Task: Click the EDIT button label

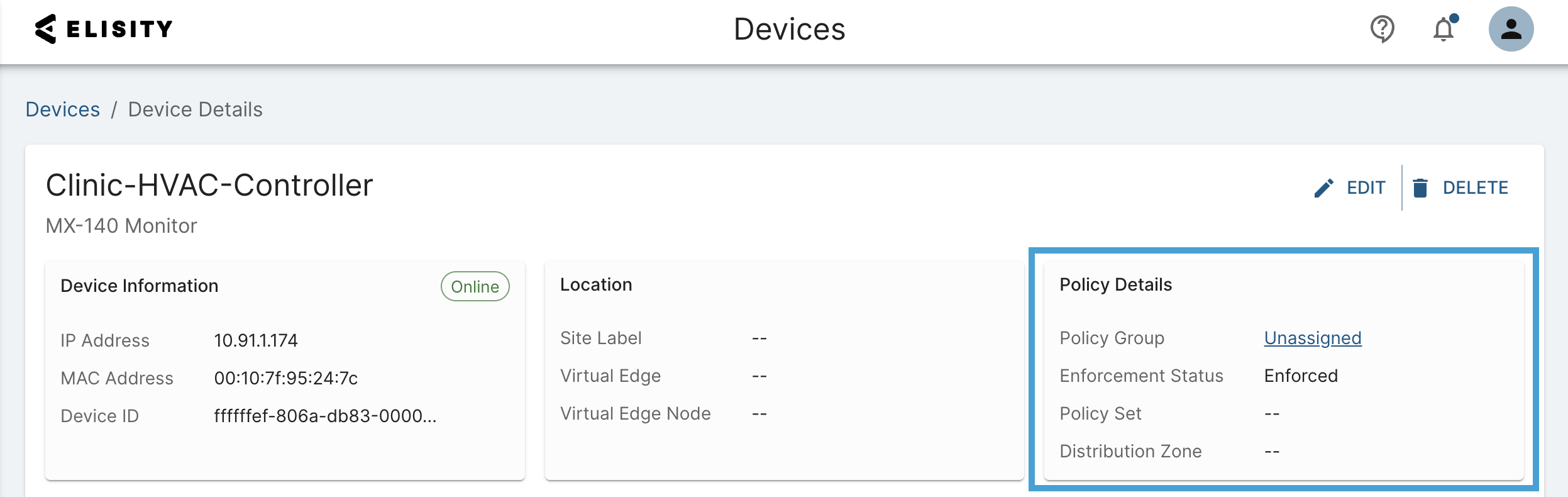Action: click(x=1366, y=188)
